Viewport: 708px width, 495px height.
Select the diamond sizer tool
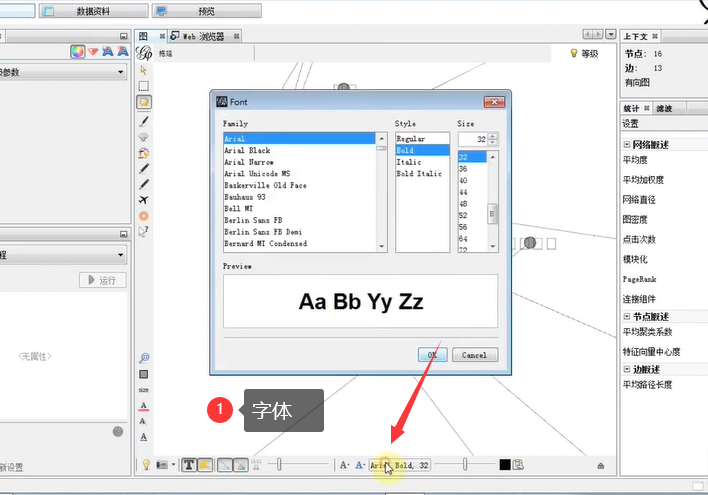point(144,137)
